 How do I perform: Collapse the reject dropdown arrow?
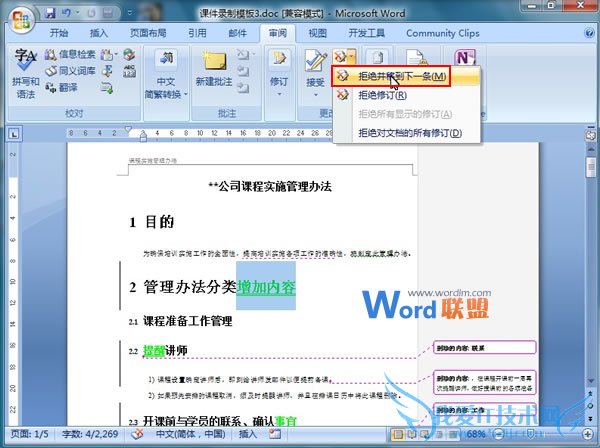(x=352, y=57)
